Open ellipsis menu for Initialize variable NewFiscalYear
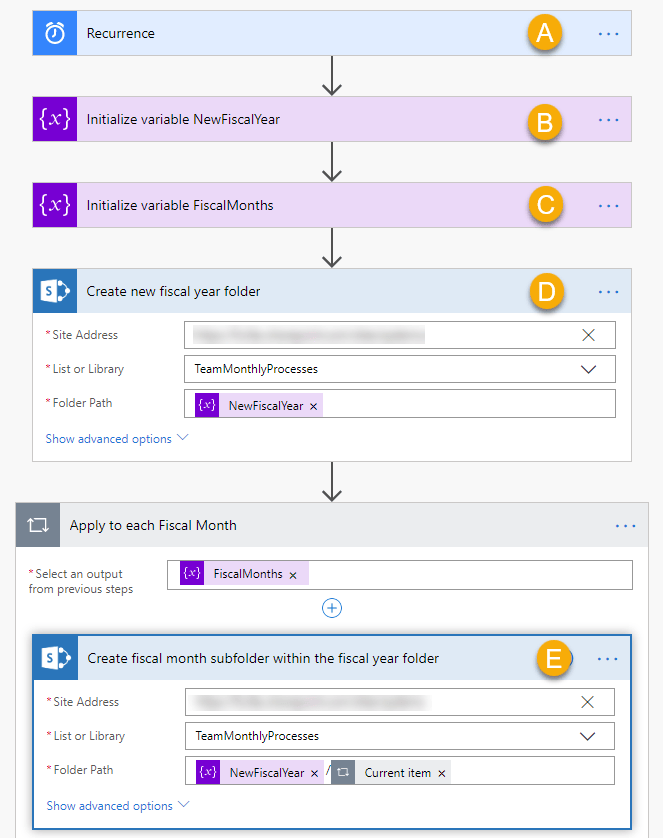Image resolution: width=663 pixels, height=838 pixels. (x=608, y=120)
